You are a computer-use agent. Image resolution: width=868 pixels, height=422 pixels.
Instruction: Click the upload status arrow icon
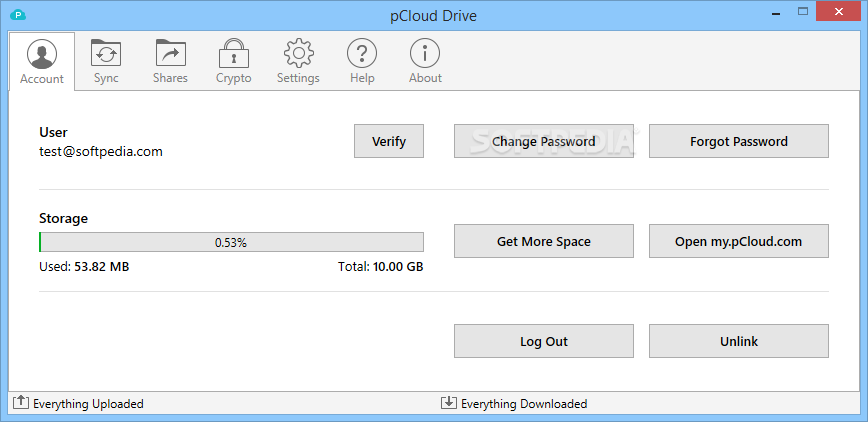(x=20, y=402)
